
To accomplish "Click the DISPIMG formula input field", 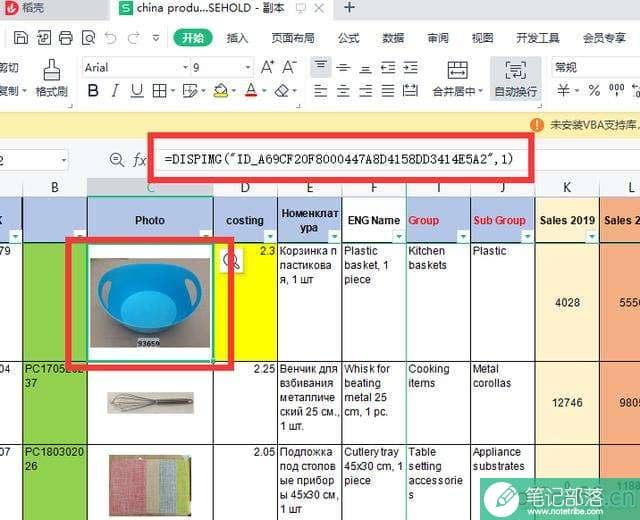I will click(341, 158).
